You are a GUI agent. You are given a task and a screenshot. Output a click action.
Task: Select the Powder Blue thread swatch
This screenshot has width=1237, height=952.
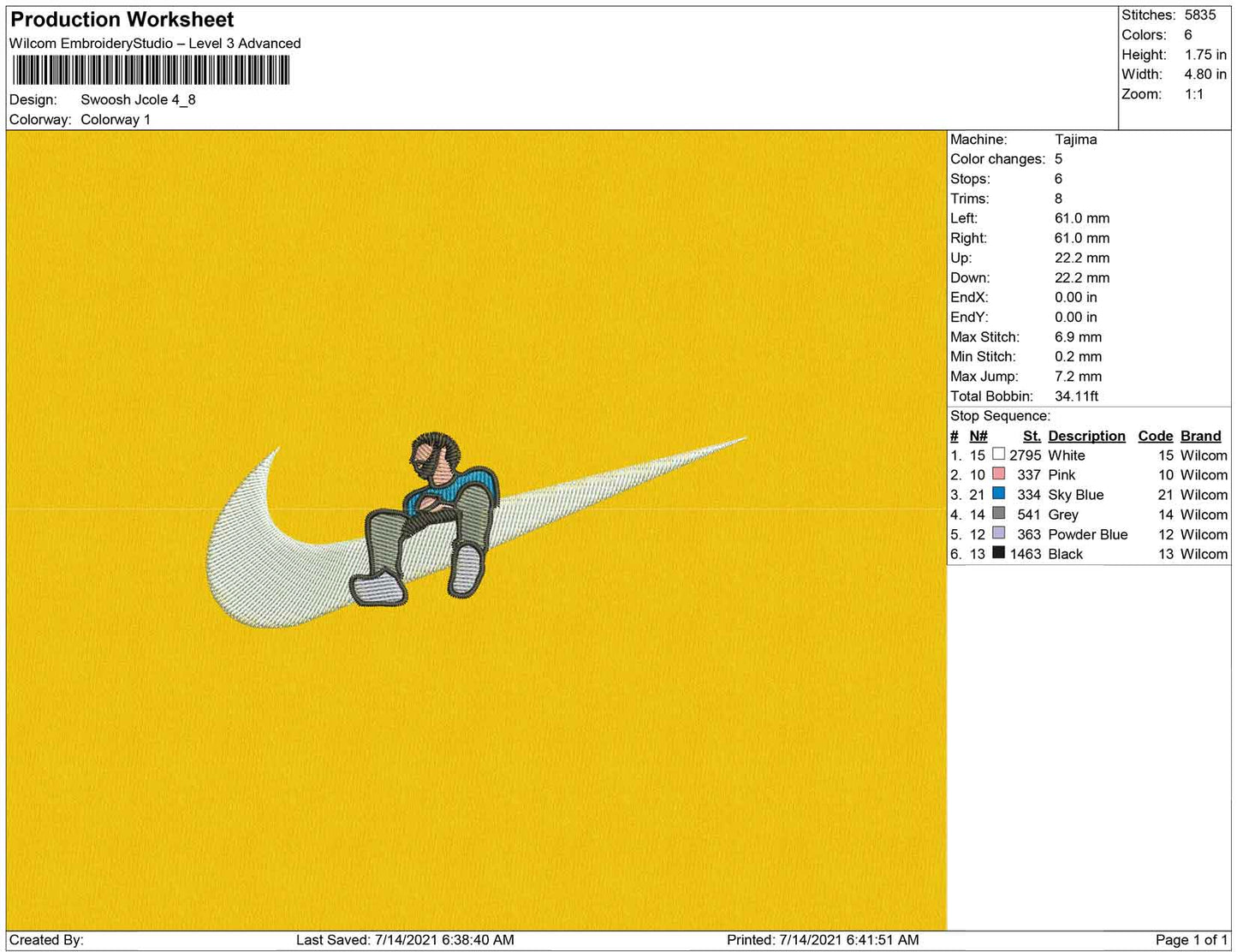pyautogui.click(x=998, y=533)
